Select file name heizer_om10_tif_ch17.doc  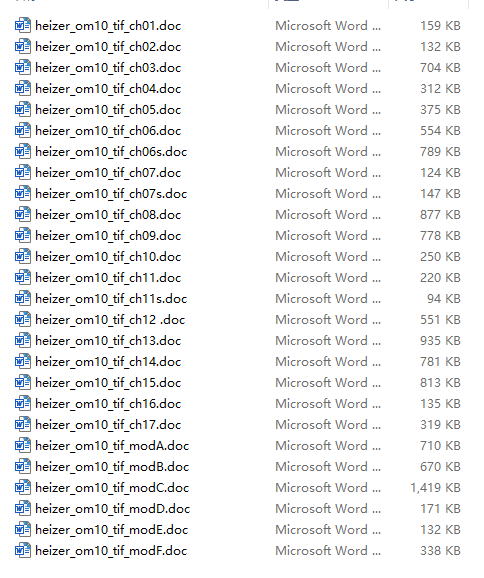point(108,425)
